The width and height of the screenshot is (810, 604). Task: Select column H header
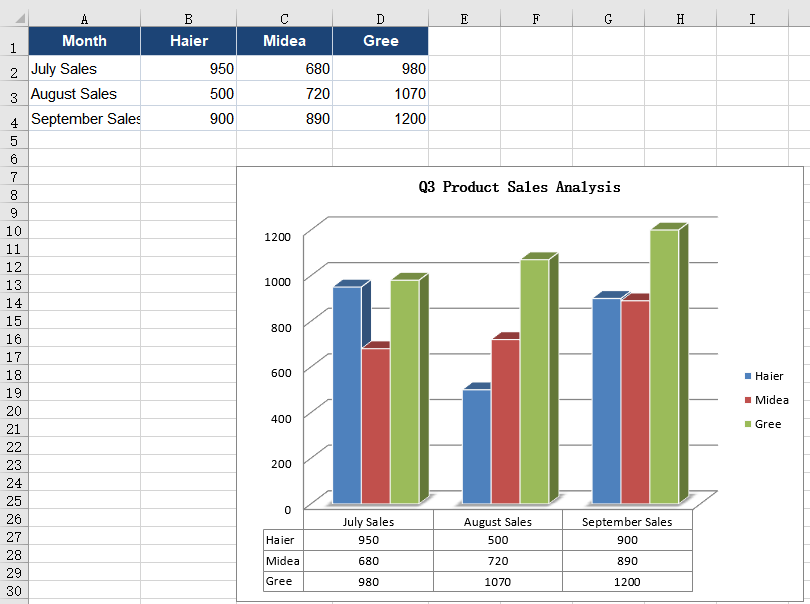click(x=680, y=19)
